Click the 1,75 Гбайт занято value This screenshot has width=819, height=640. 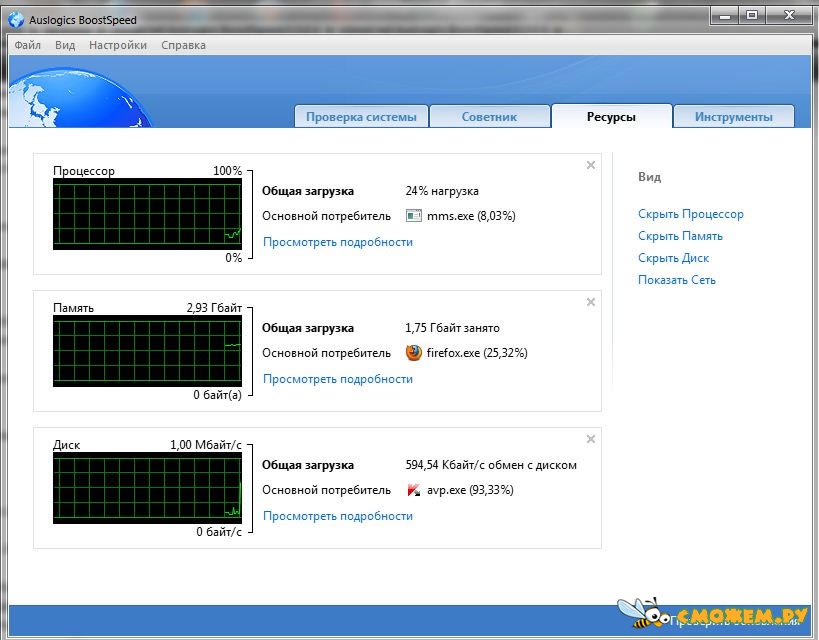[x=452, y=328]
